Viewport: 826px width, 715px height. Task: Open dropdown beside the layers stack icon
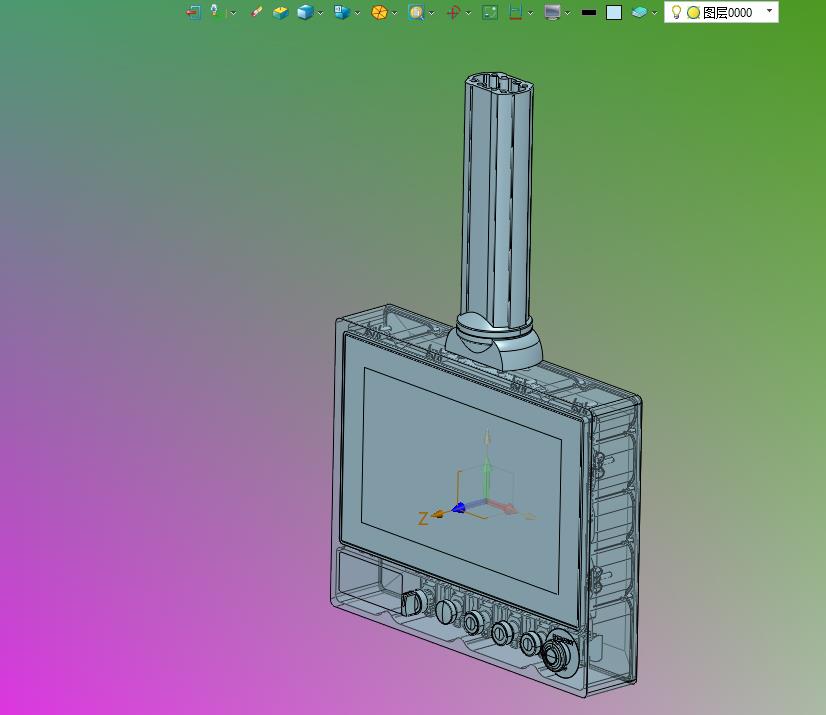coord(654,13)
